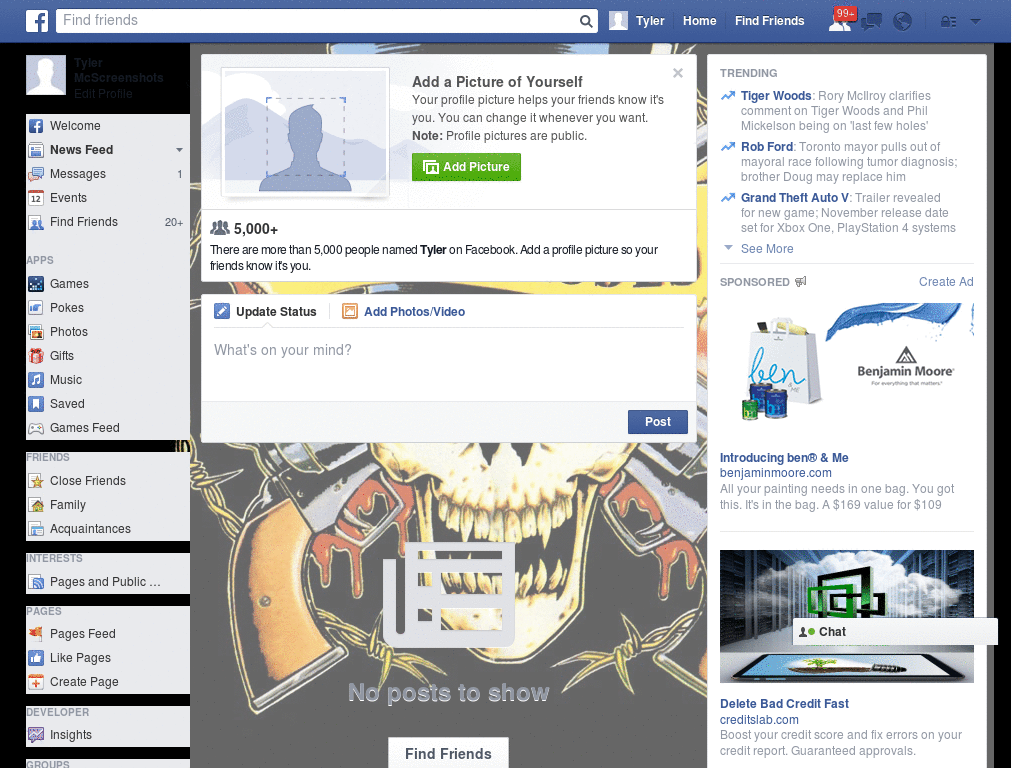Screen dimensions: 1024x768
Task: Click the sponsored megaphone icon
Action: [801, 281]
